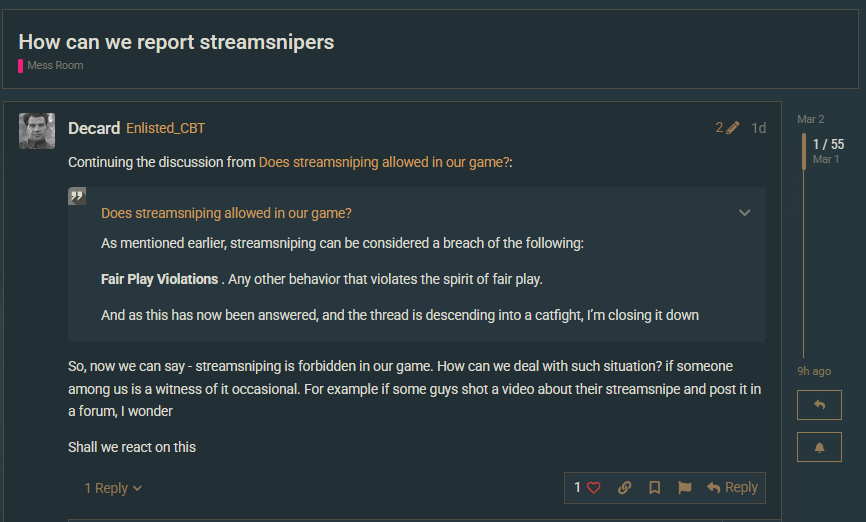The image size is (866, 522).
Task: Jump to Mar 2 at the timeline top
Action: pos(811,119)
